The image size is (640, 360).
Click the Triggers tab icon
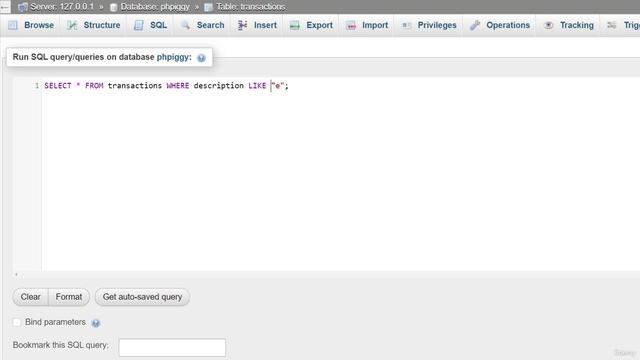pyautogui.click(x=611, y=25)
